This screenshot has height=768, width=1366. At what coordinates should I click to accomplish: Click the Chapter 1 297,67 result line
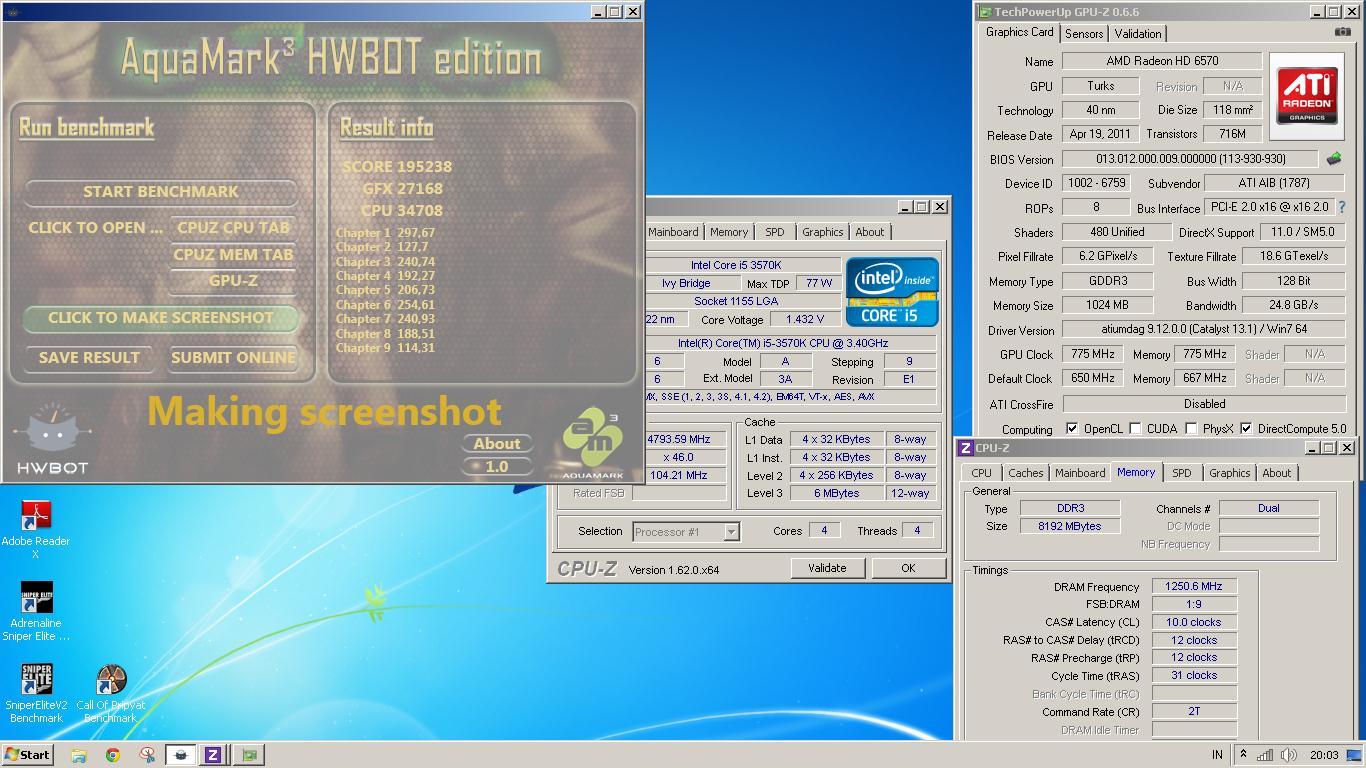coord(385,232)
